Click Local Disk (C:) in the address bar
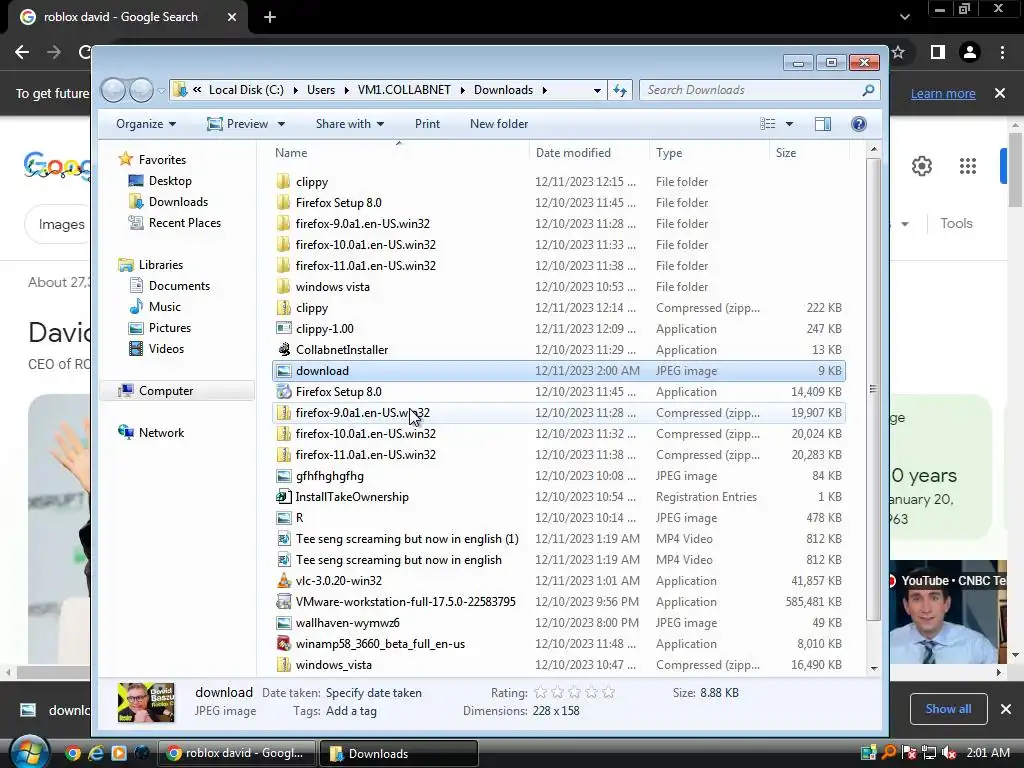 pos(246,90)
